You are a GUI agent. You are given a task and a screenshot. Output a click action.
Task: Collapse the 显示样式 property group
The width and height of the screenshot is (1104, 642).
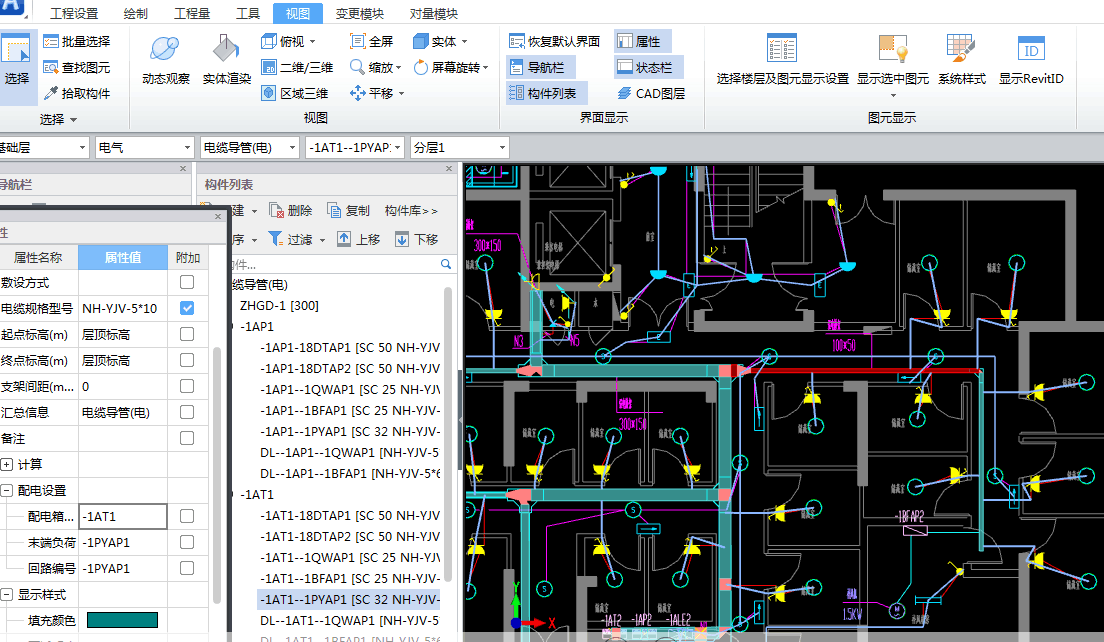click(x=7, y=595)
